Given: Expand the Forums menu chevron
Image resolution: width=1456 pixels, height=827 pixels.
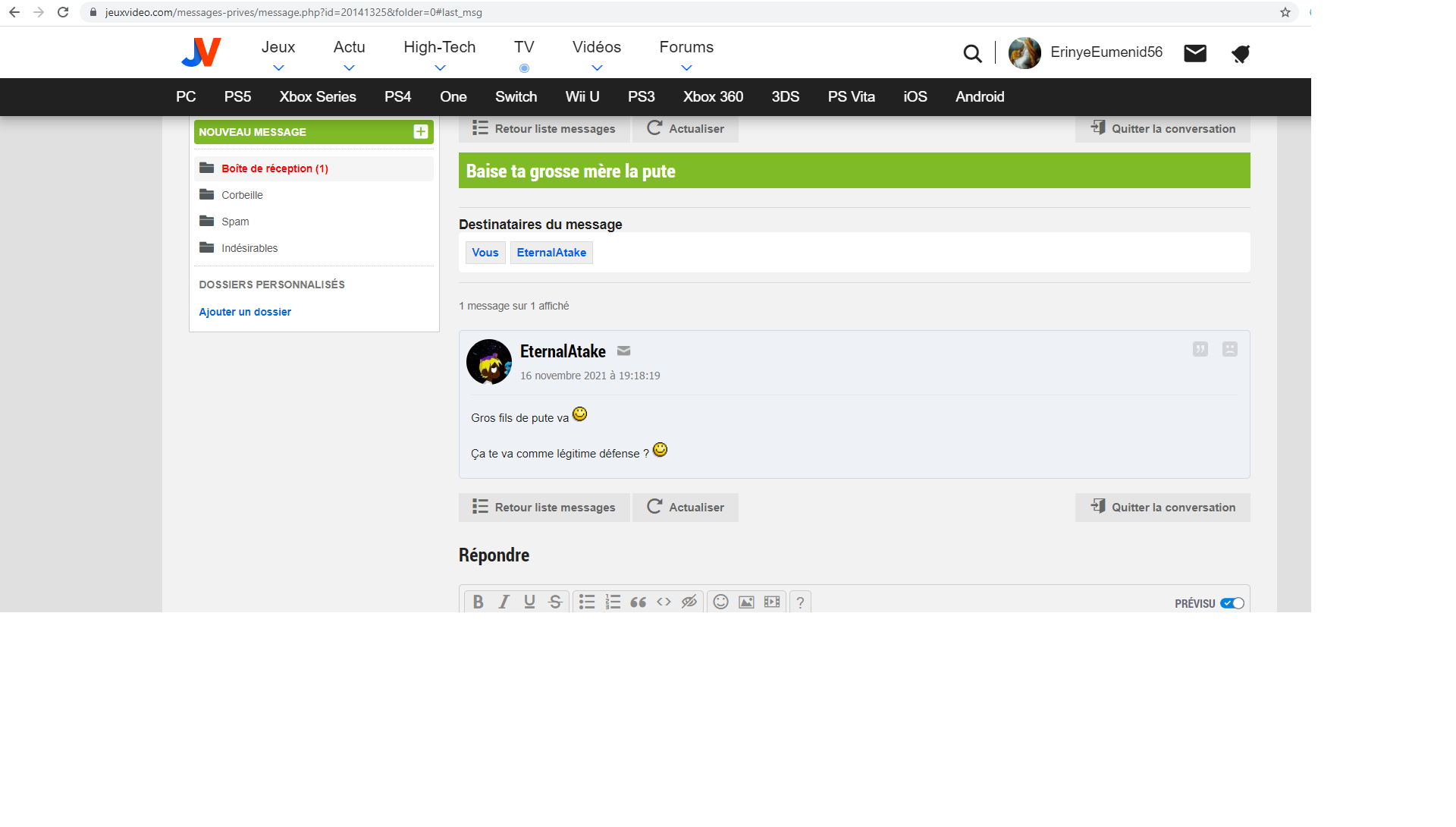Looking at the screenshot, I should tap(686, 68).
